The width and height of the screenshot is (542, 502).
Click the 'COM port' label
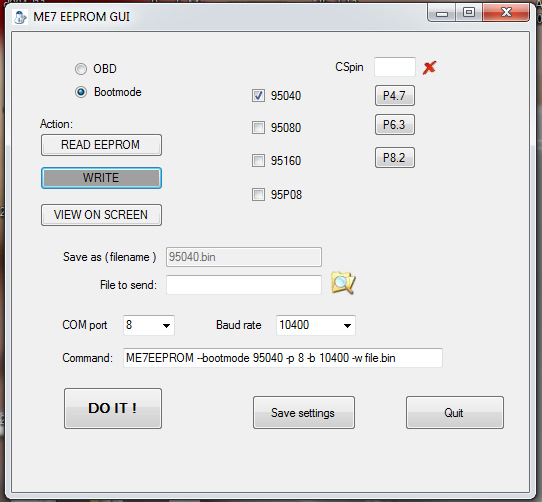[85, 325]
